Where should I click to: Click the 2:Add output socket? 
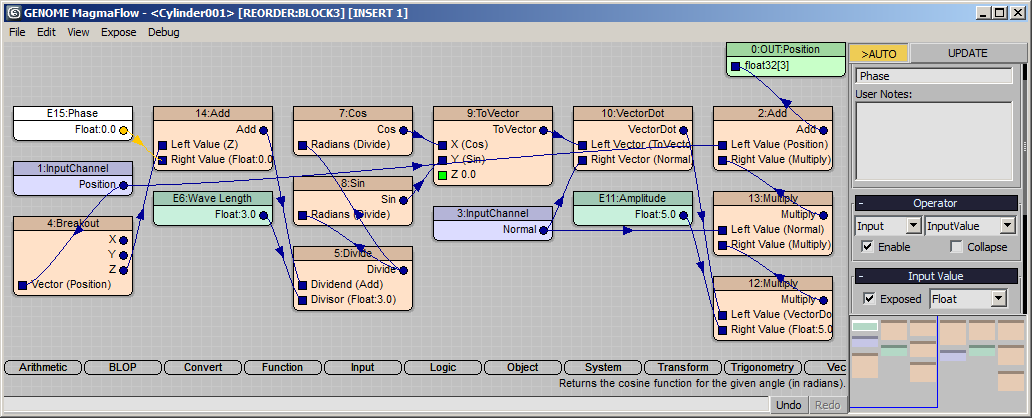point(823,130)
